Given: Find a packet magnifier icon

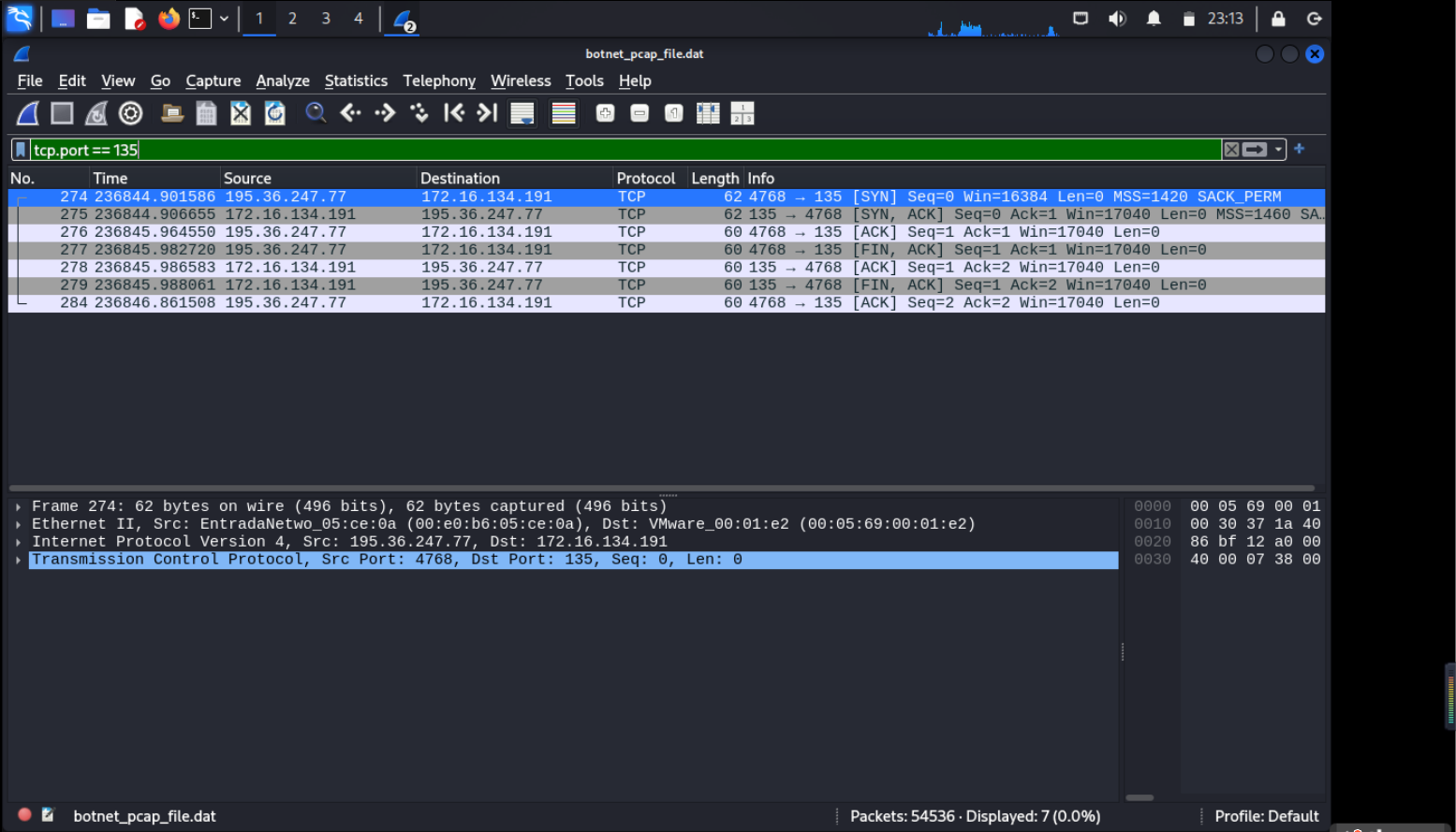Looking at the screenshot, I should point(316,113).
